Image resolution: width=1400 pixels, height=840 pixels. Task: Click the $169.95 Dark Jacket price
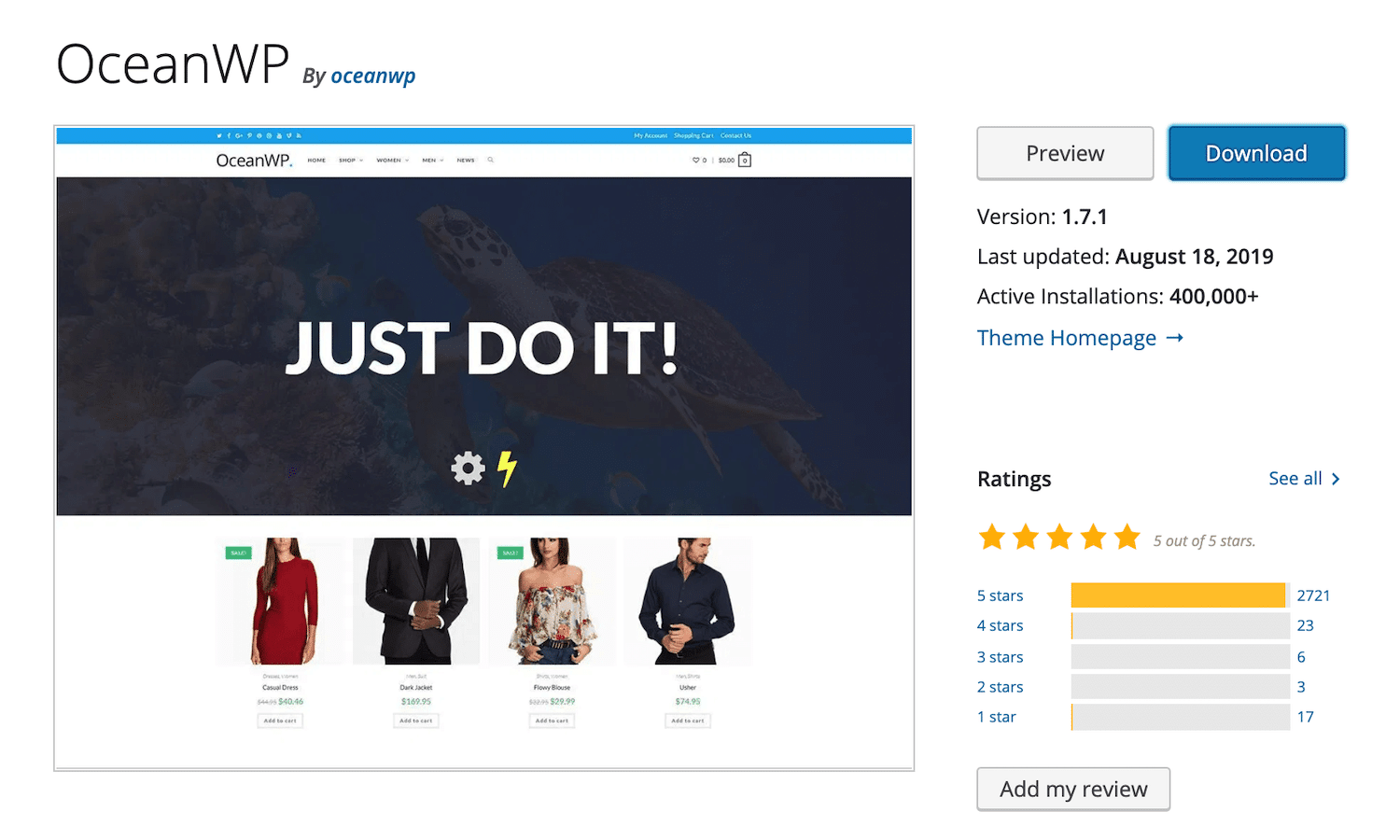pyautogui.click(x=416, y=702)
